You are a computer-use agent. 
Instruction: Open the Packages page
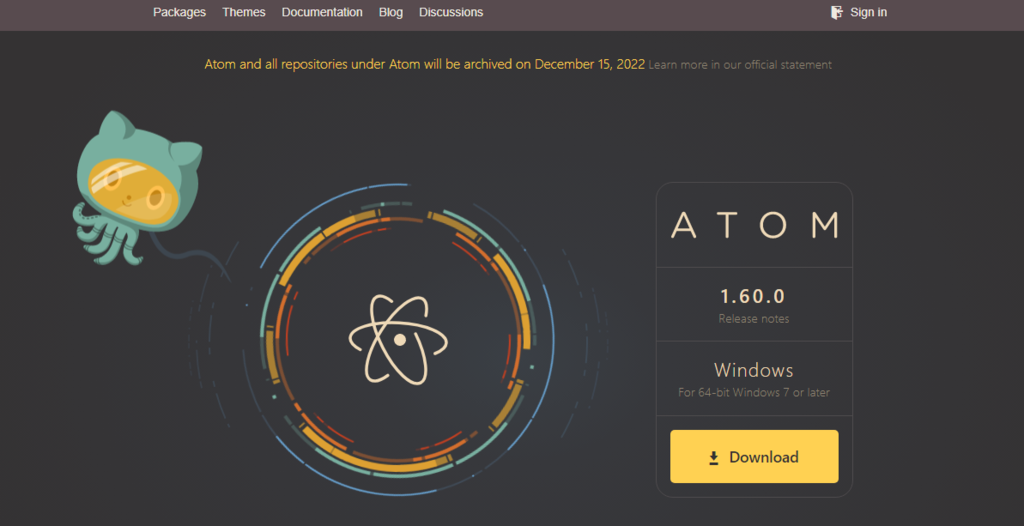(179, 12)
